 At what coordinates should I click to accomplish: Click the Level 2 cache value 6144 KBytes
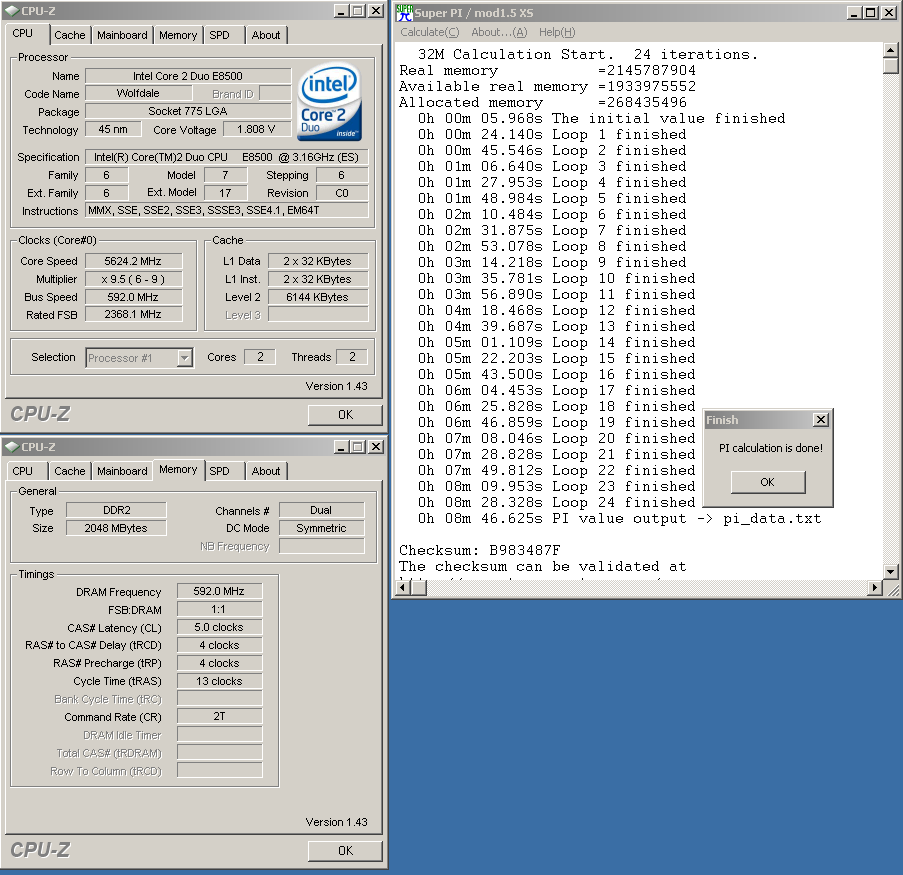(x=317, y=297)
